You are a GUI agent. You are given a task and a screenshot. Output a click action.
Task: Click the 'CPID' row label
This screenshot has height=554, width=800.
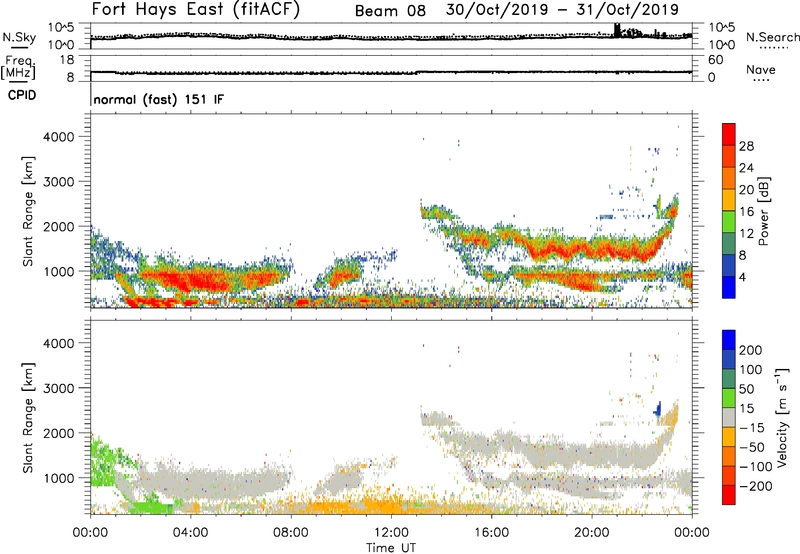(x=22, y=95)
